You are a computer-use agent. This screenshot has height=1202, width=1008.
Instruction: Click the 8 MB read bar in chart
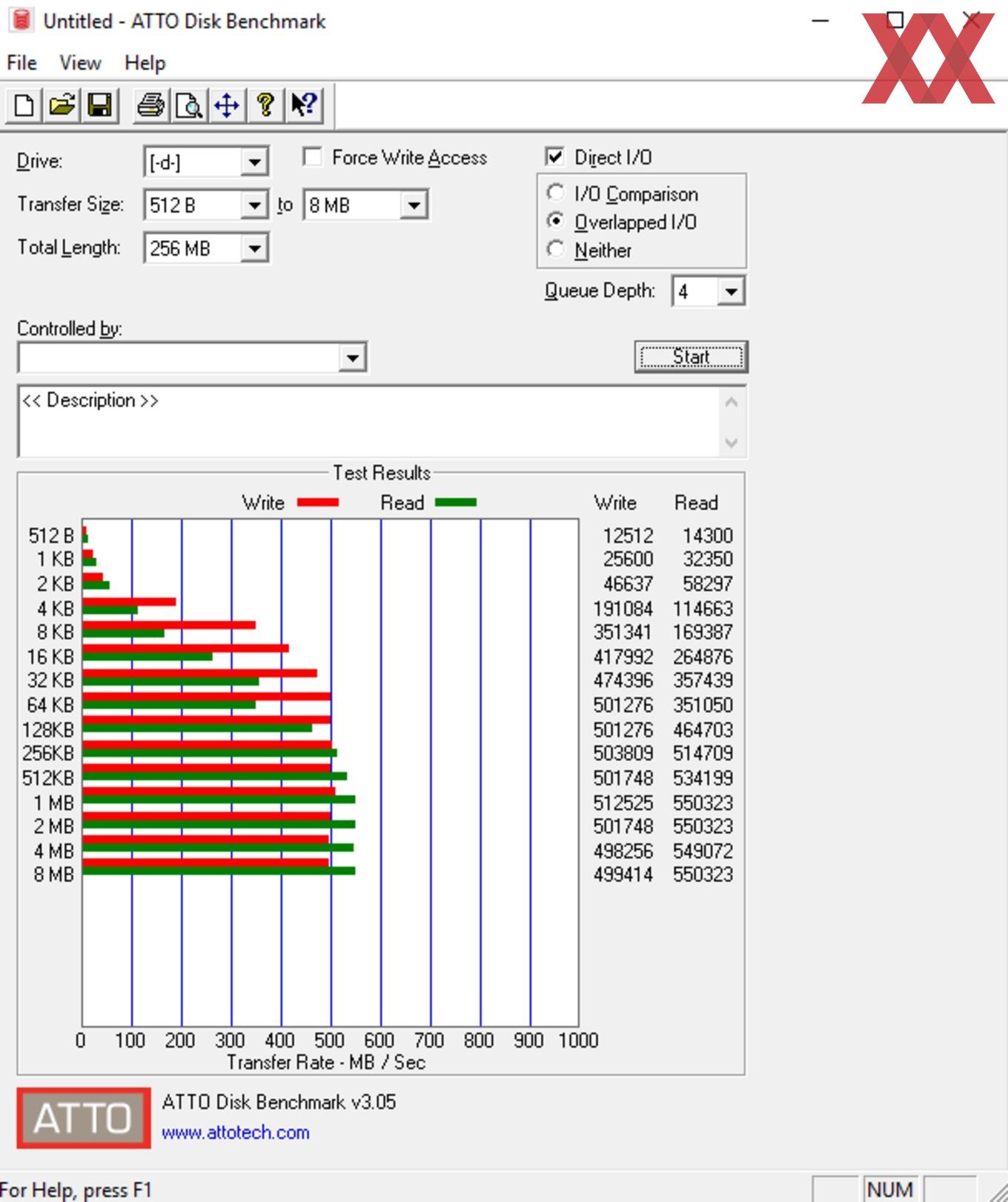tap(219, 871)
